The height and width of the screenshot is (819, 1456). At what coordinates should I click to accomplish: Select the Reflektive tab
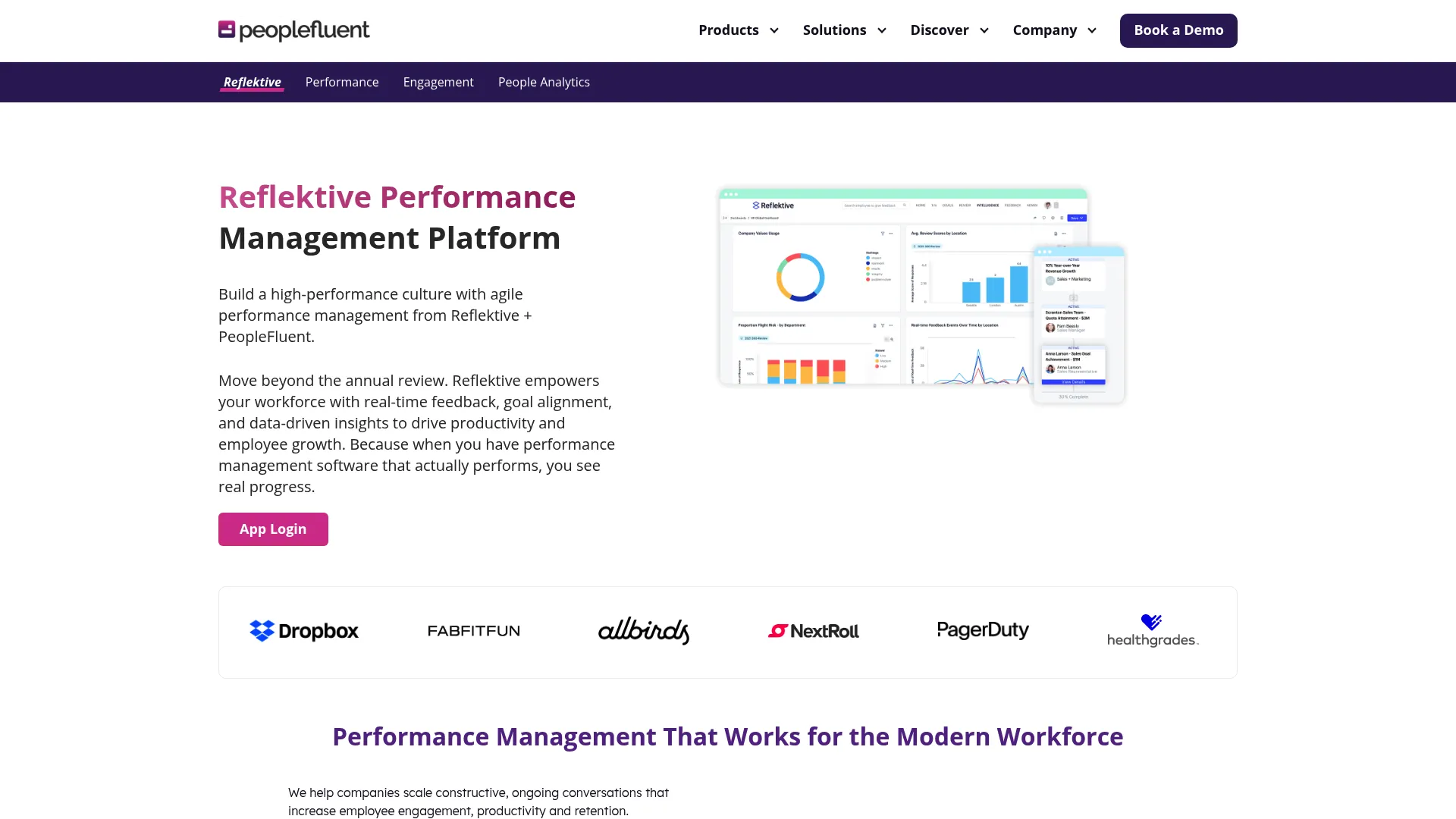click(x=252, y=82)
